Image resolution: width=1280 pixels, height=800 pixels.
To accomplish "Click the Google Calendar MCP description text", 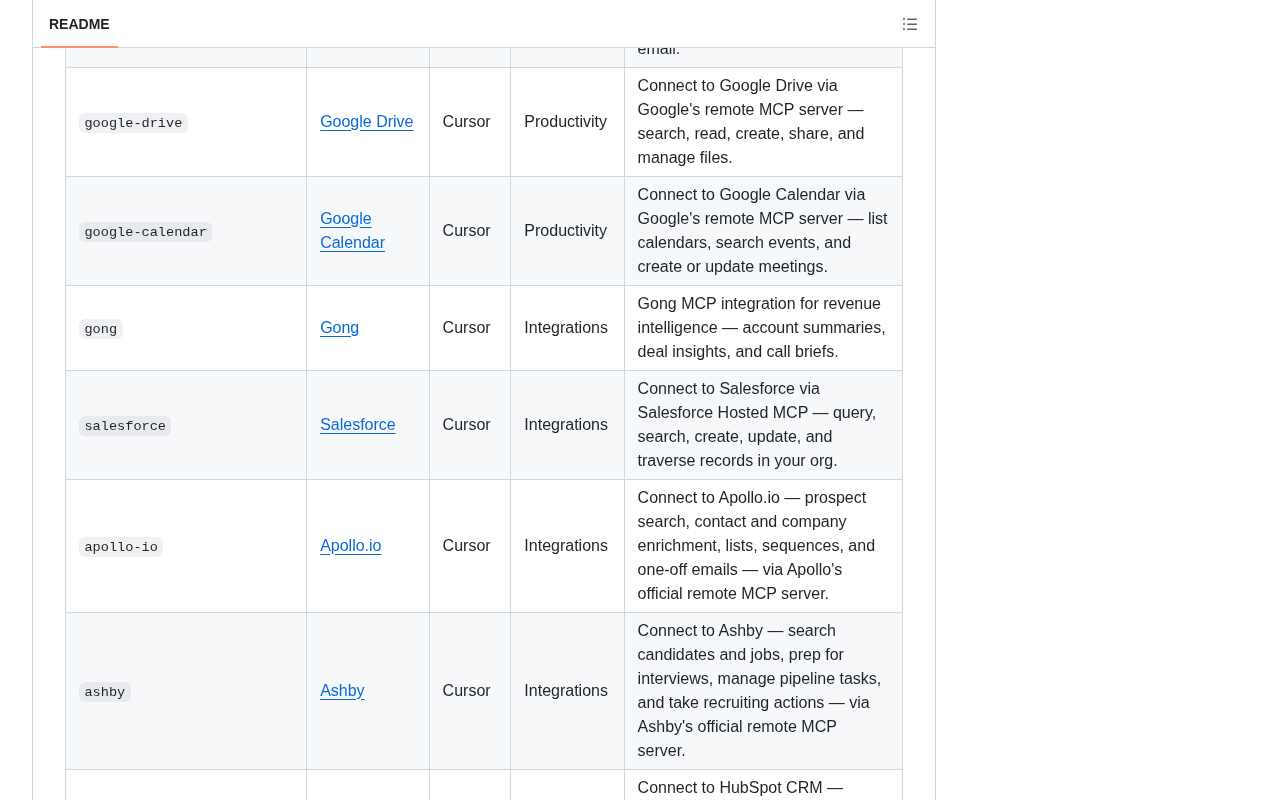I will point(763,231).
